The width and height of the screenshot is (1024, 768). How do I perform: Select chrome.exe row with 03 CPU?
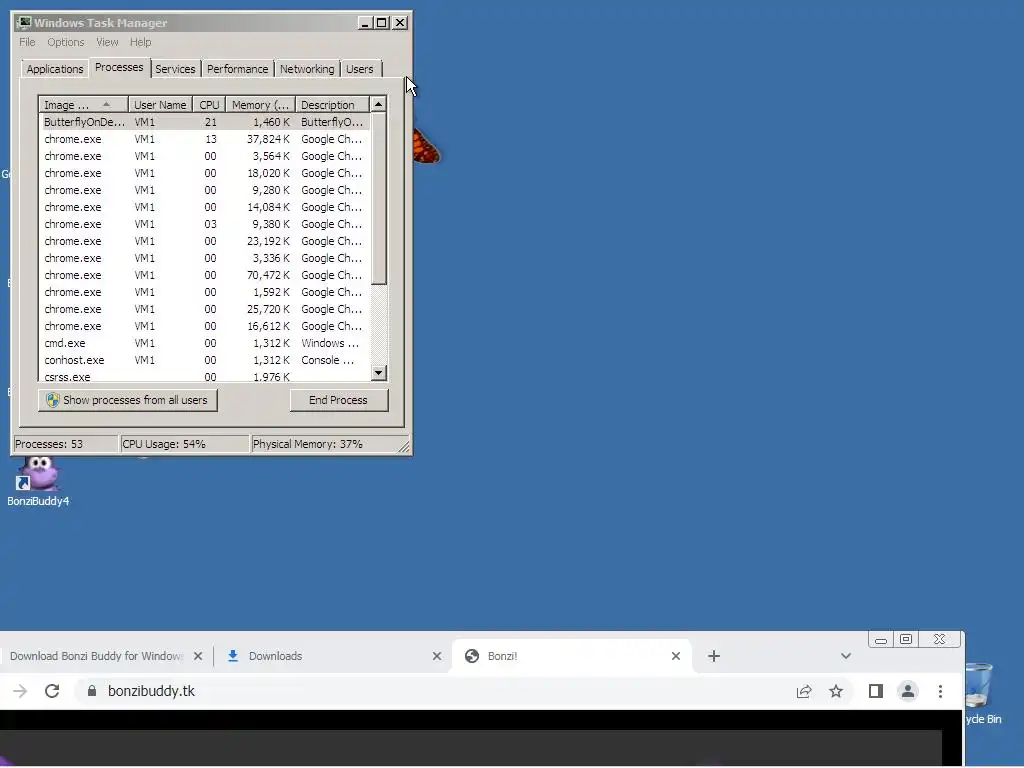(x=204, y=224)
